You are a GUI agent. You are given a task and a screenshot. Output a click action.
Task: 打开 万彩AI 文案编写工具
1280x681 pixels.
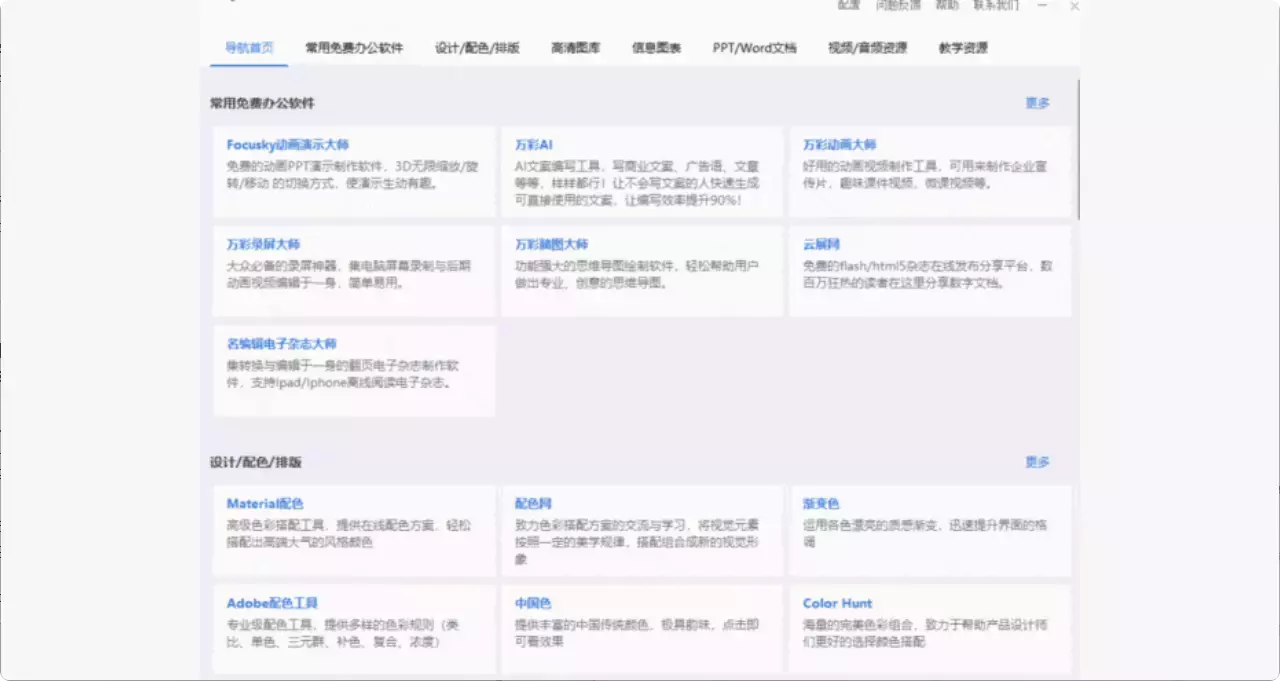point(534,143)
